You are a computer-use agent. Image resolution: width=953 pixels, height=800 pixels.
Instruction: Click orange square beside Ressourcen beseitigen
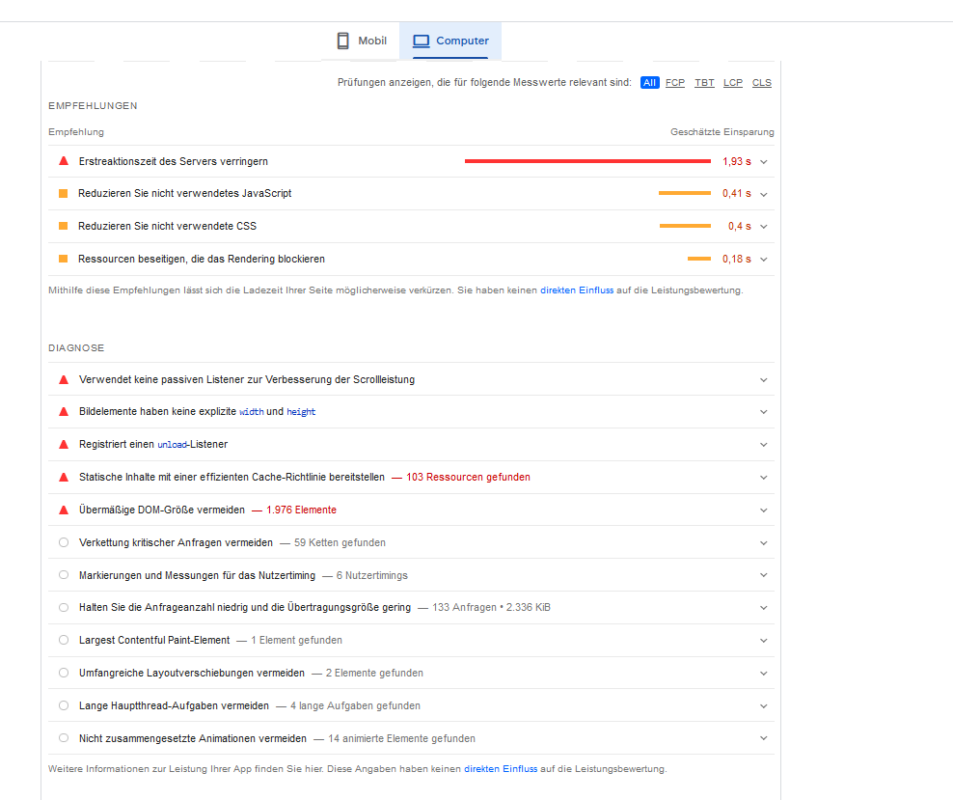click(x=63, y=259)
